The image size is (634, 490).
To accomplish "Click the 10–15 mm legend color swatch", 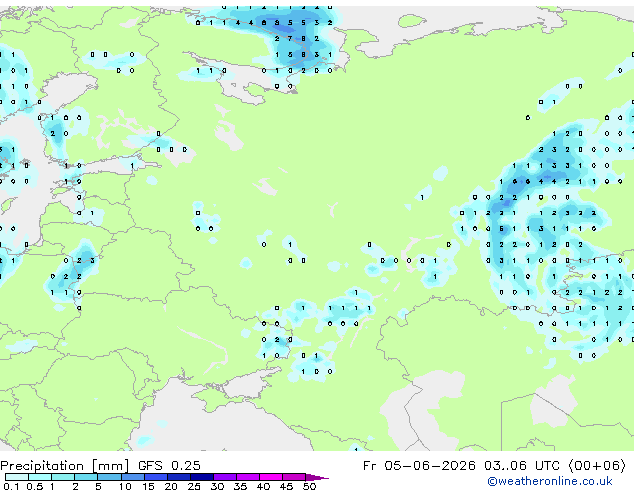I will click(x=133, y=477).
